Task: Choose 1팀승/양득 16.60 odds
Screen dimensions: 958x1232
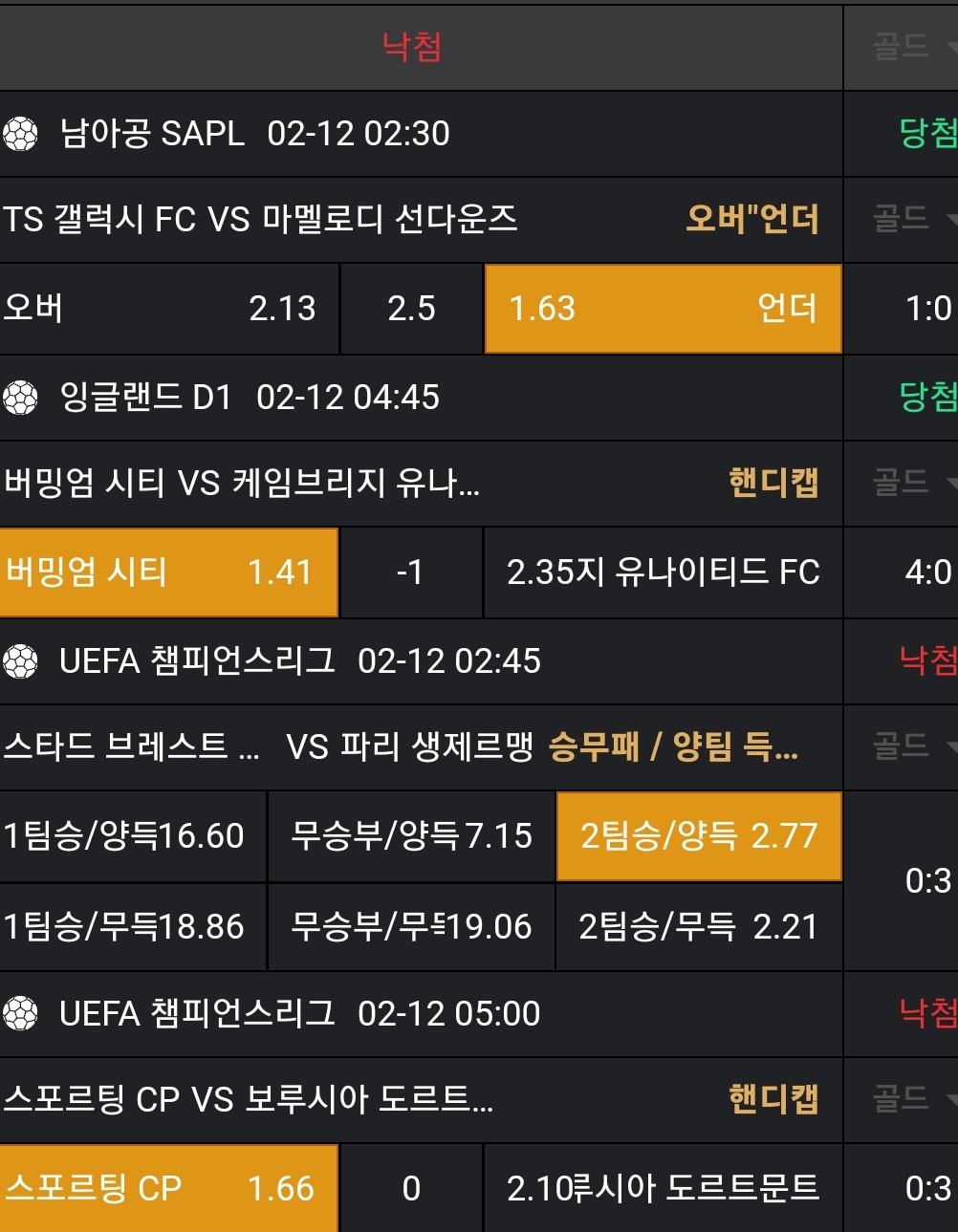Action: pos(132,836)
